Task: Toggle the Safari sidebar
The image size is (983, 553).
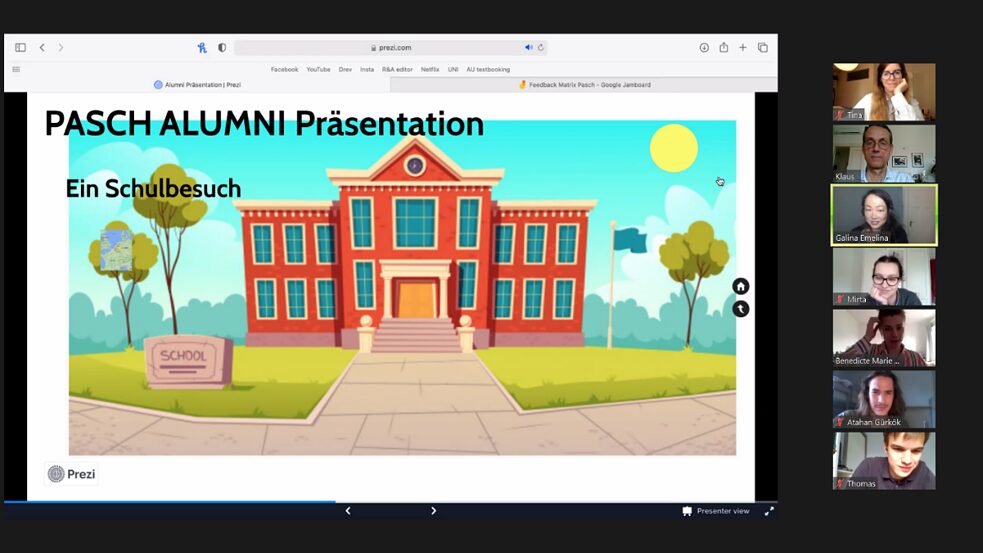Action: [x=20, y=47]
